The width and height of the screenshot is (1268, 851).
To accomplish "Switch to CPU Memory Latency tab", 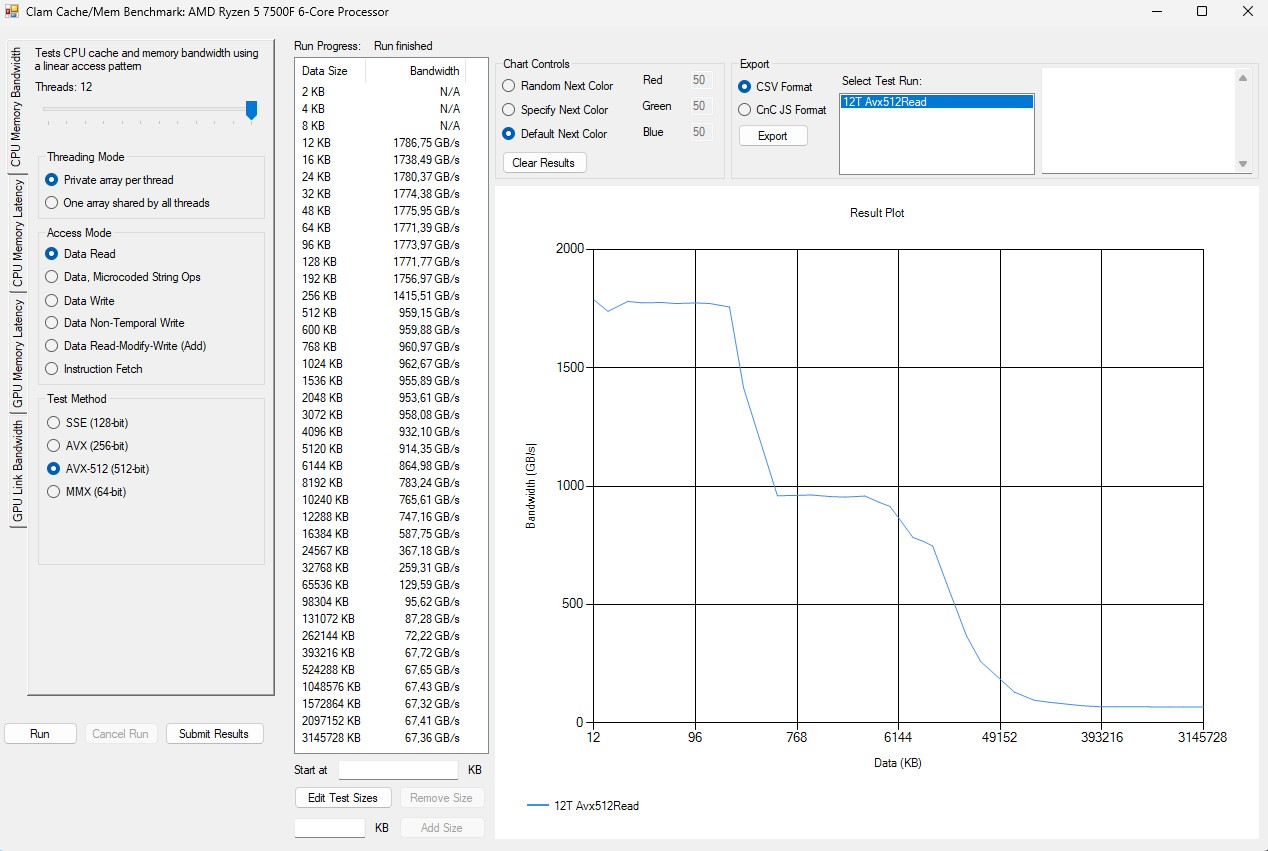I will tap(16, 233).
